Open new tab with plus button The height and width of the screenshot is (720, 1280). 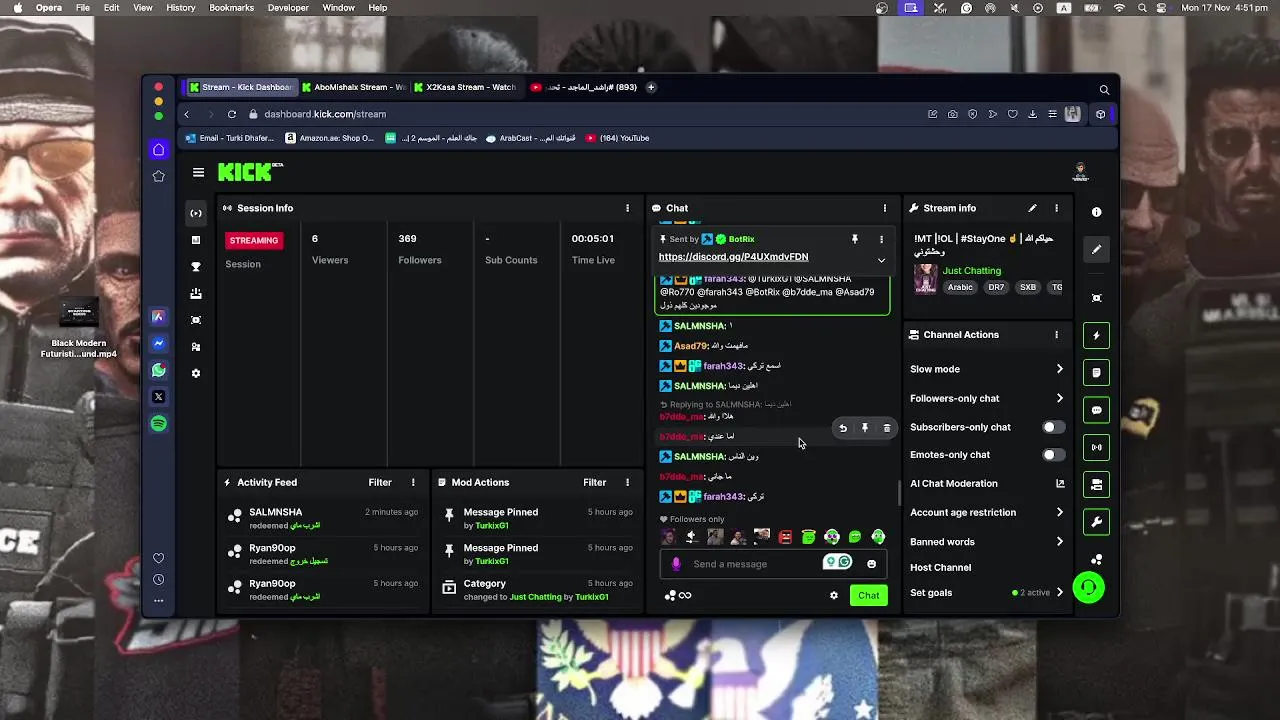[651, 87]
